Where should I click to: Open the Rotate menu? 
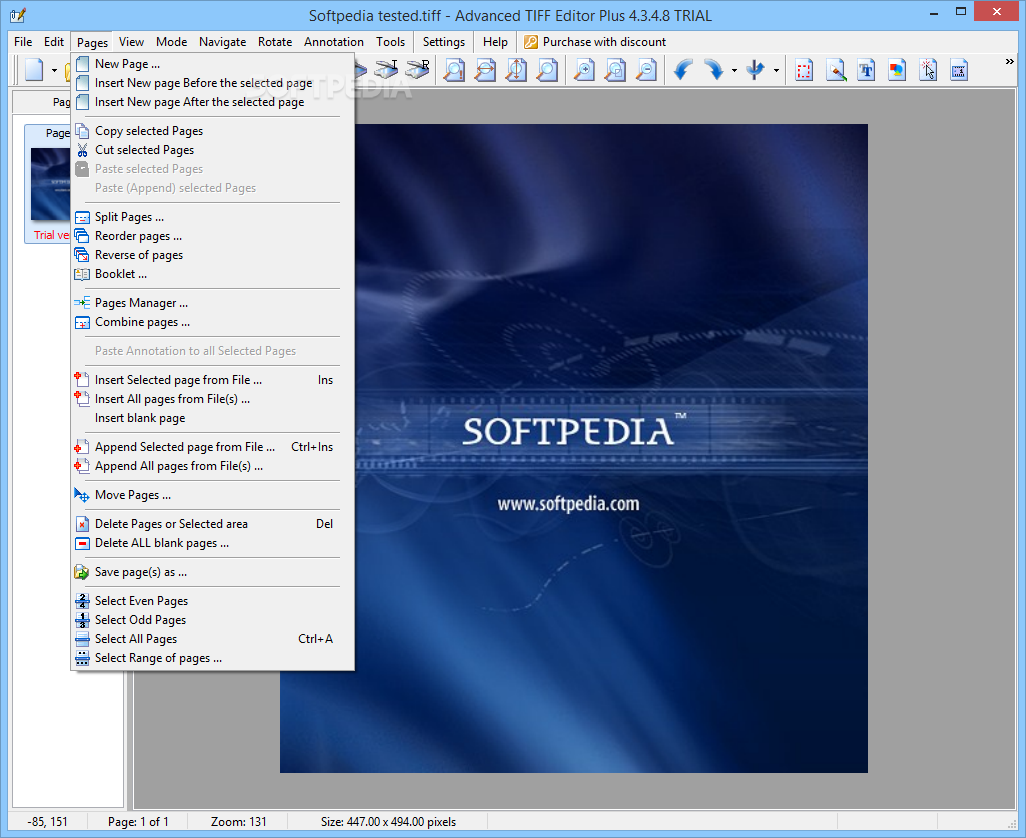click(275, 42)
